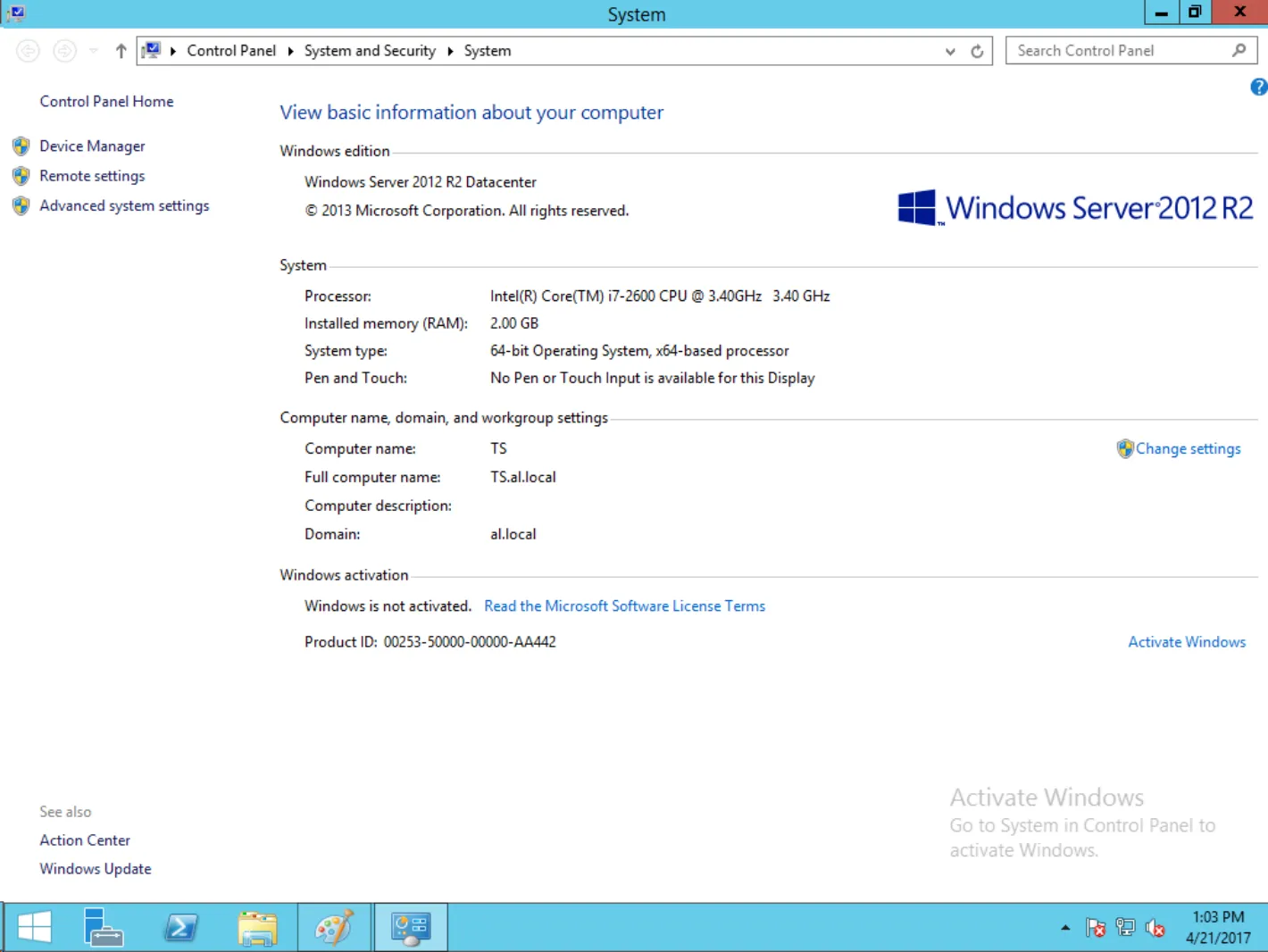This screenshot has height=952, width=1268.
Task: Go to Control Panel Home
Action: point(106,102)
